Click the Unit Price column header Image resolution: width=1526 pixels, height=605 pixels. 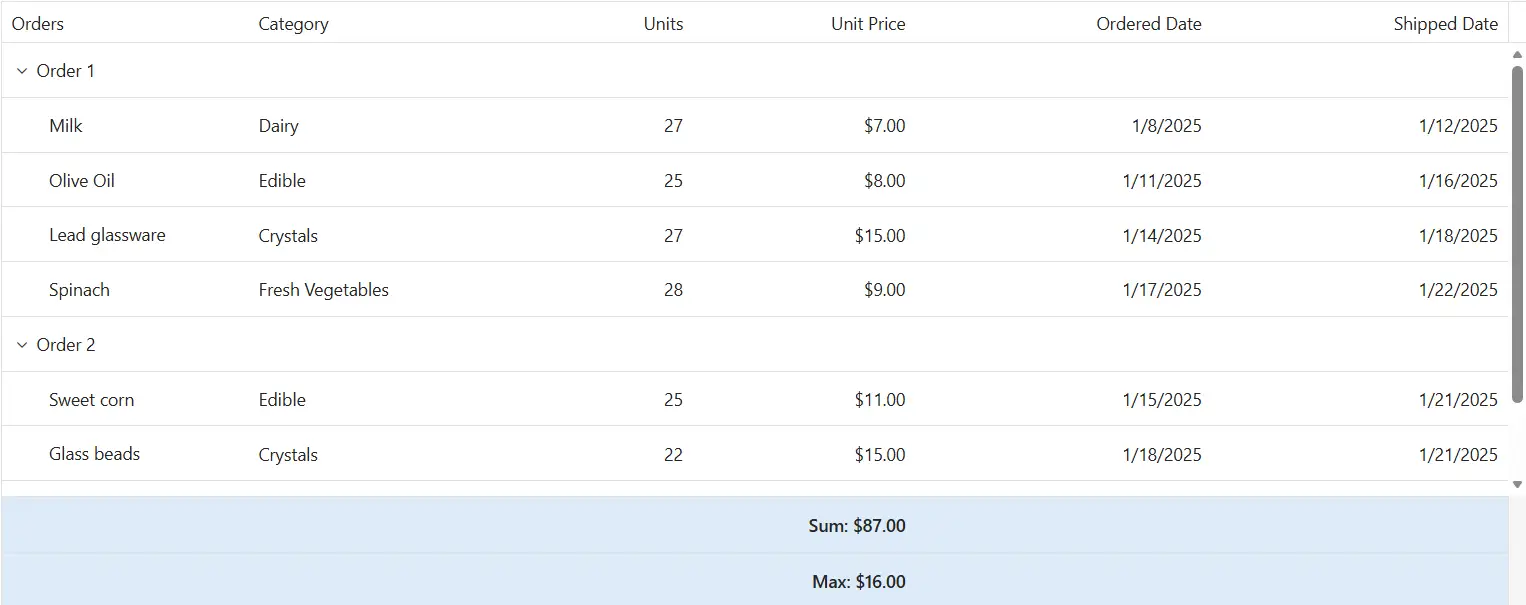tap(868, 24)
